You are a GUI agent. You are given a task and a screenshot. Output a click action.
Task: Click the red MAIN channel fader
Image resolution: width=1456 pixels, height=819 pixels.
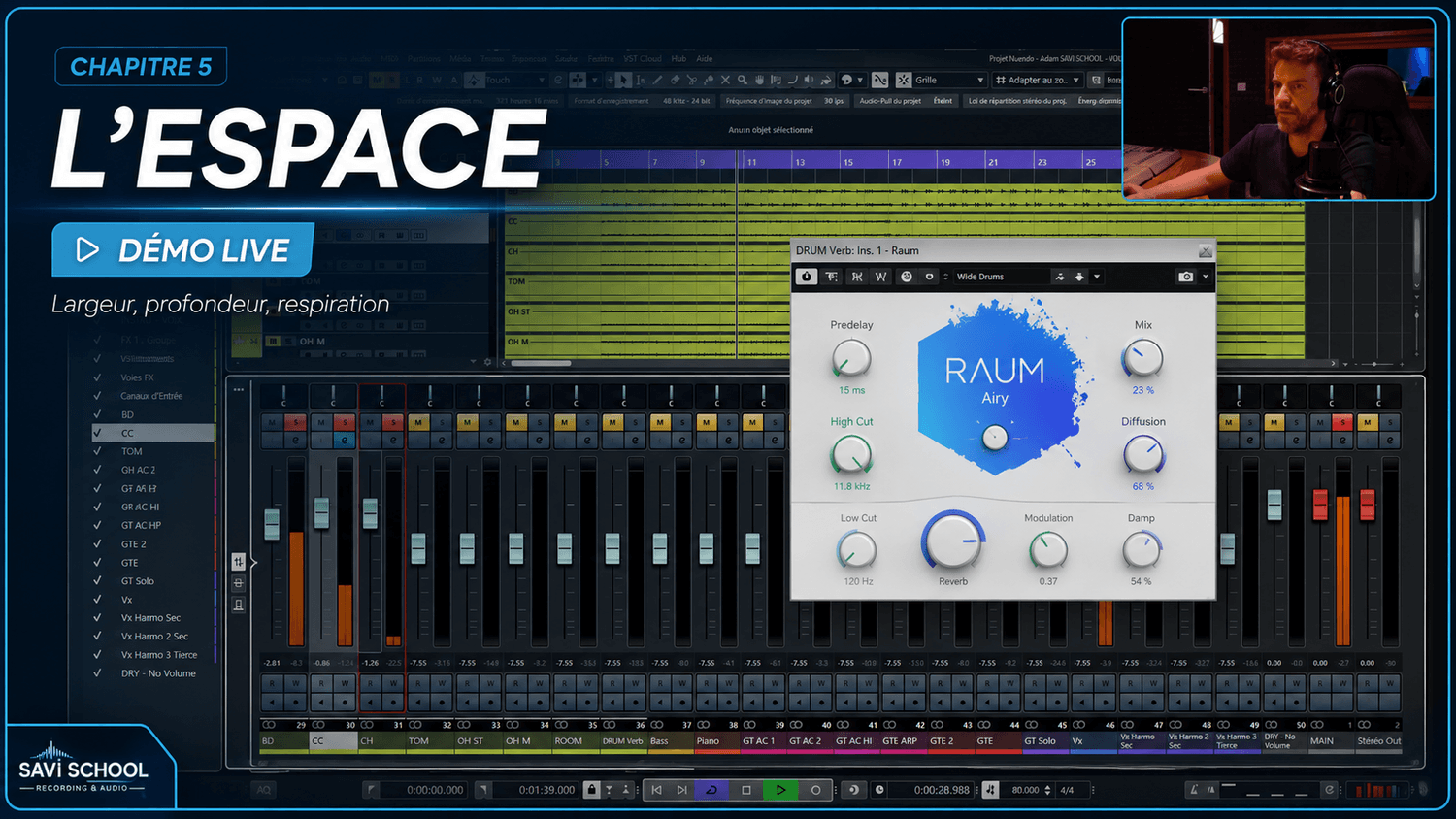(1320, 505)
